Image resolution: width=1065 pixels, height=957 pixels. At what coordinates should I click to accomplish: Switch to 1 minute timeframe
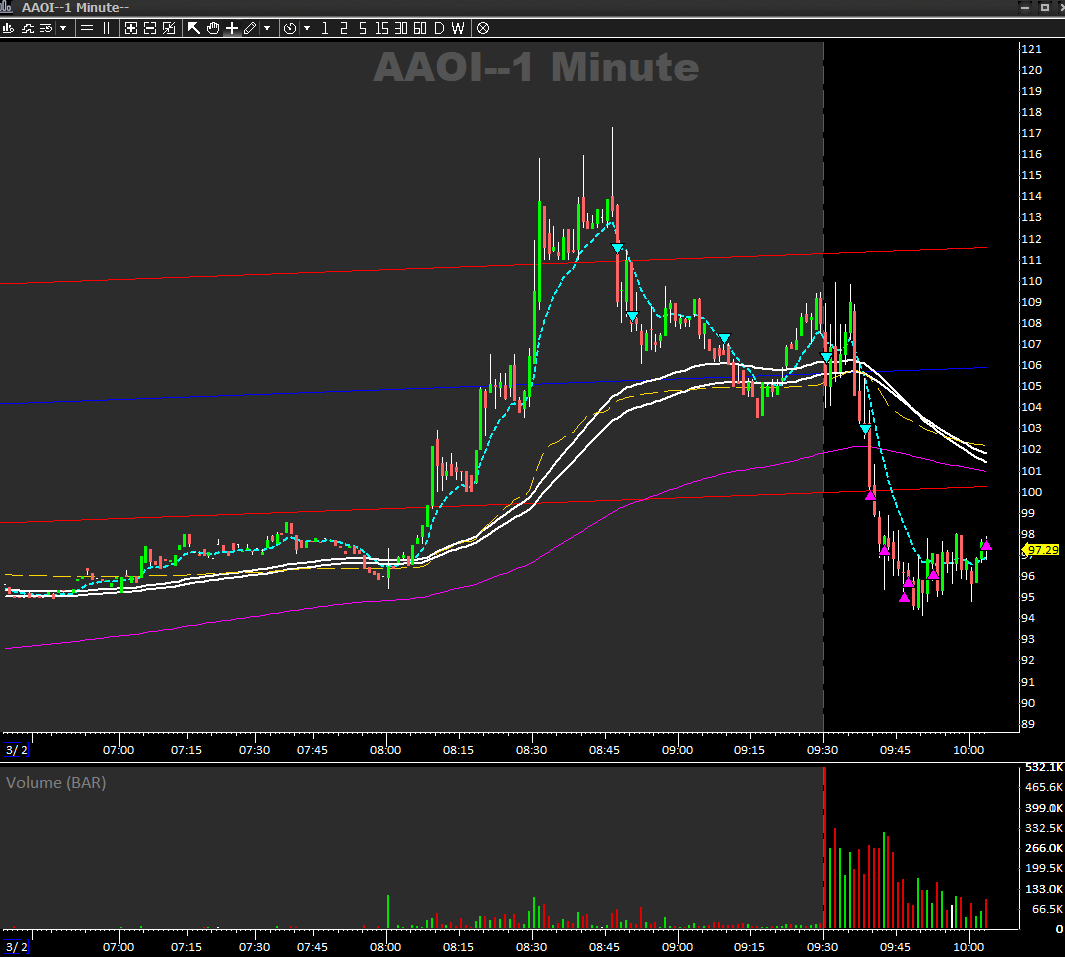pos(325,28)
